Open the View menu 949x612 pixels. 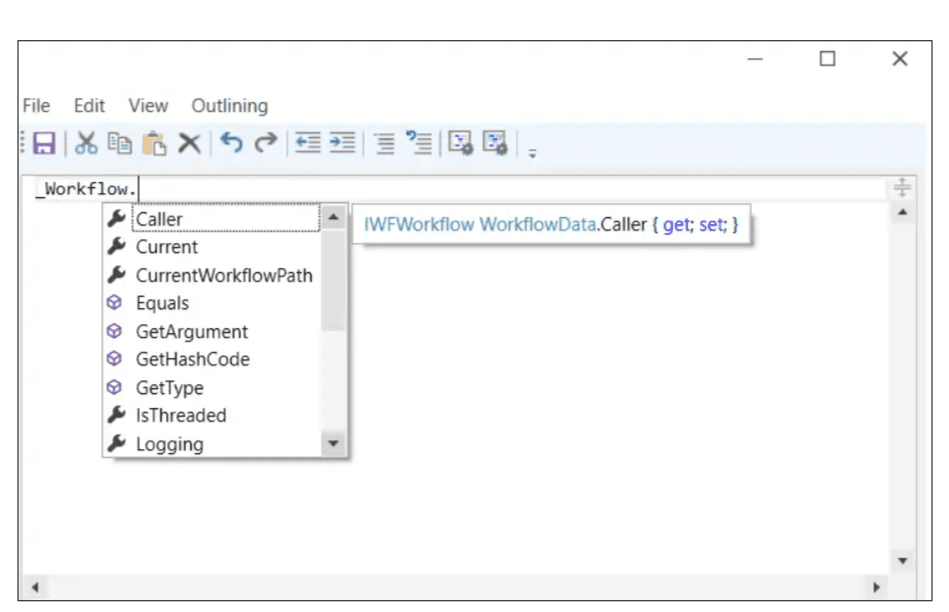point(148,106)
